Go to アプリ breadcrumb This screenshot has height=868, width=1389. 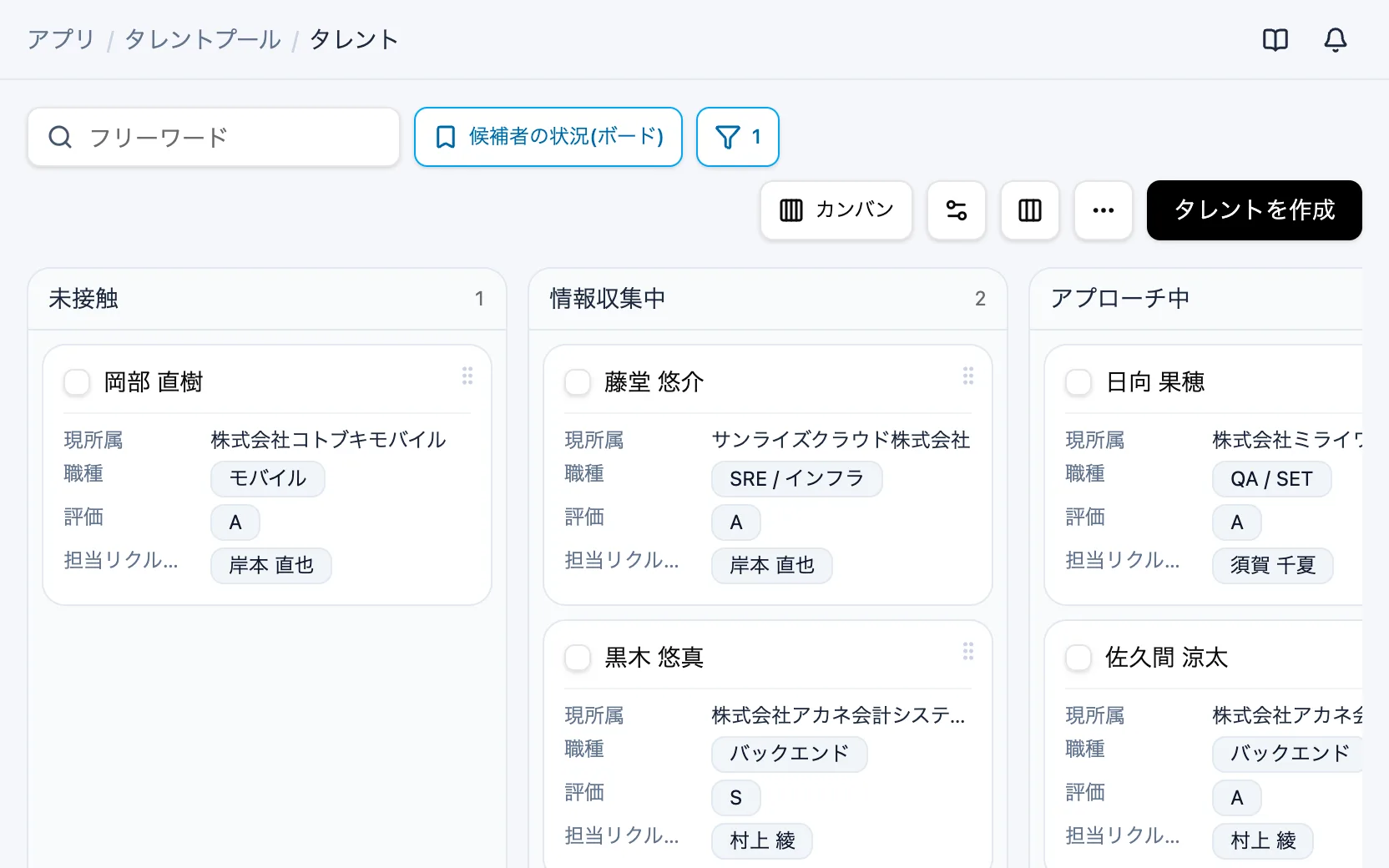pyautogui.click(x=61, y=40)
